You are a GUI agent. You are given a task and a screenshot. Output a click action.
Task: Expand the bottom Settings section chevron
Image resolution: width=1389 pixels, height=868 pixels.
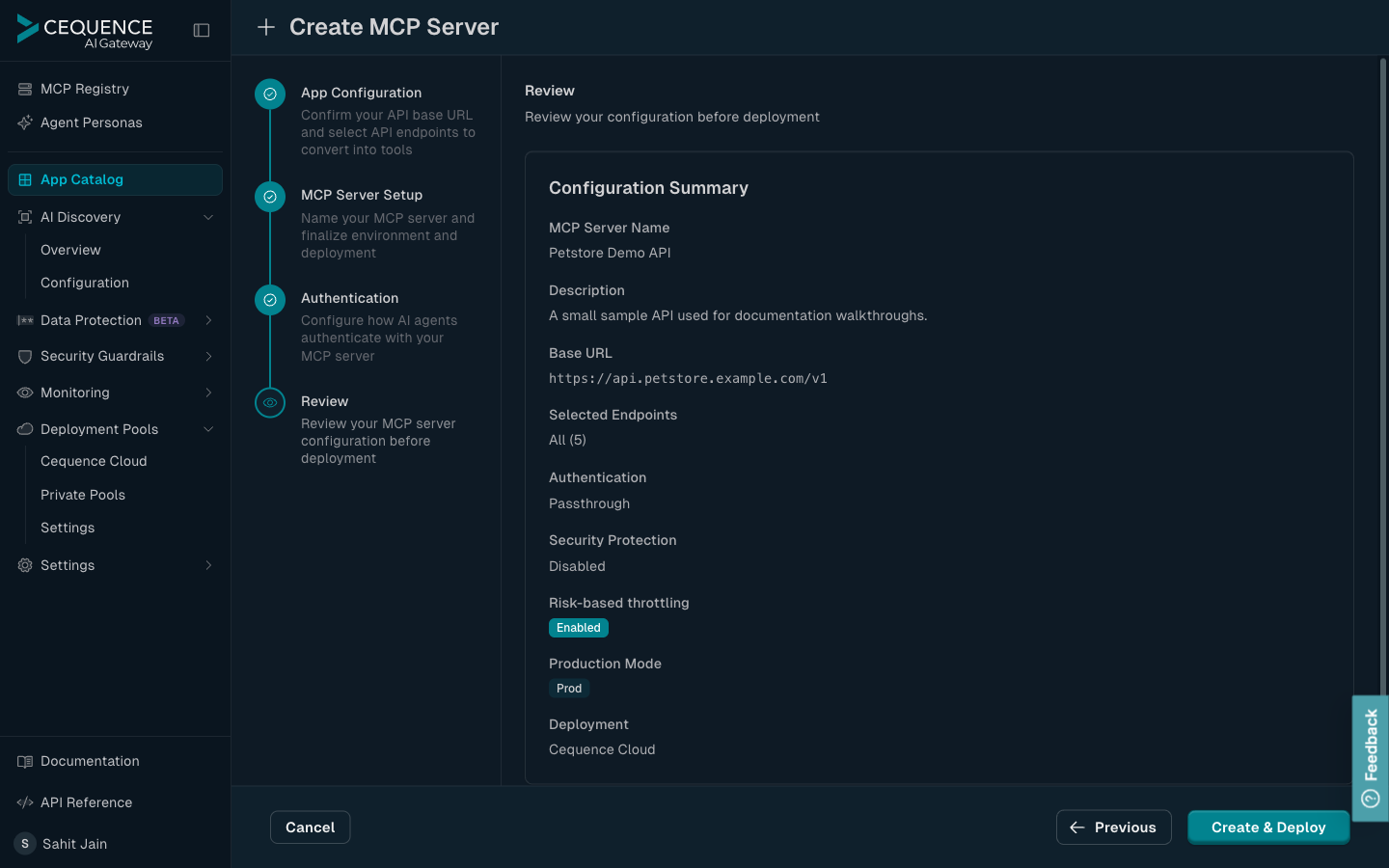pyautogui.click(x=208, y=565)
